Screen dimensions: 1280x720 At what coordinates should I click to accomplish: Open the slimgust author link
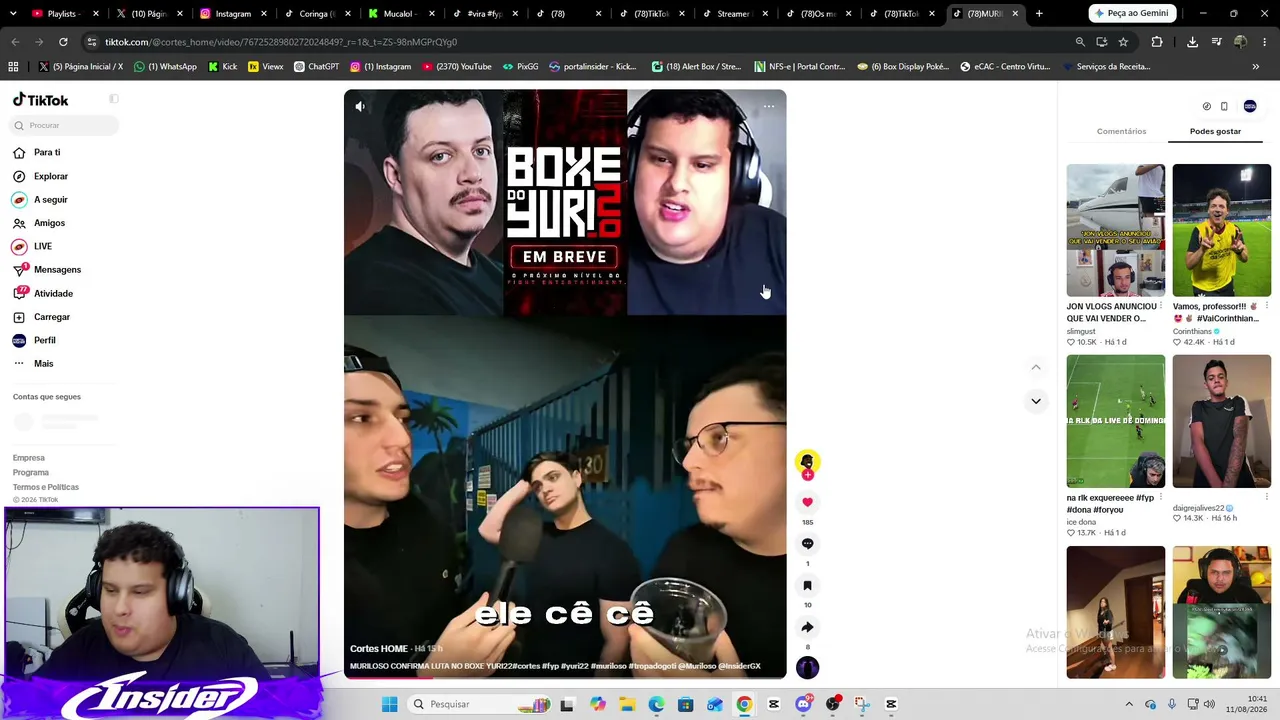pos(1081,331)
